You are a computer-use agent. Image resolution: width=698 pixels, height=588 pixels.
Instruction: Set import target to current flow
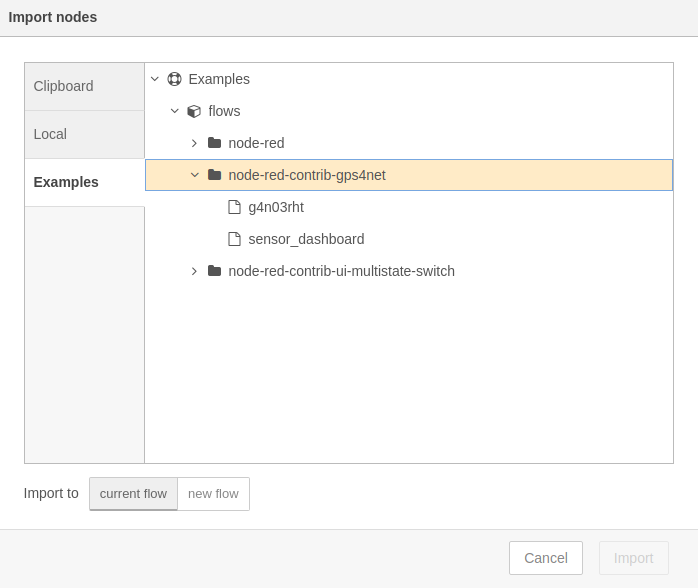pos(134,494)
